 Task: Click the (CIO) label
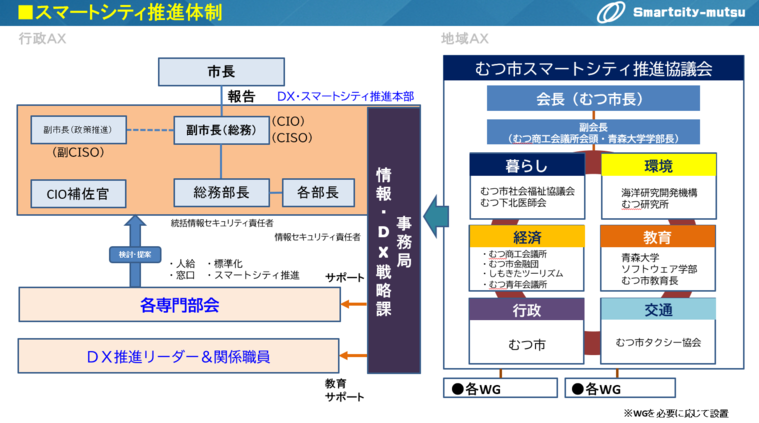288,121
